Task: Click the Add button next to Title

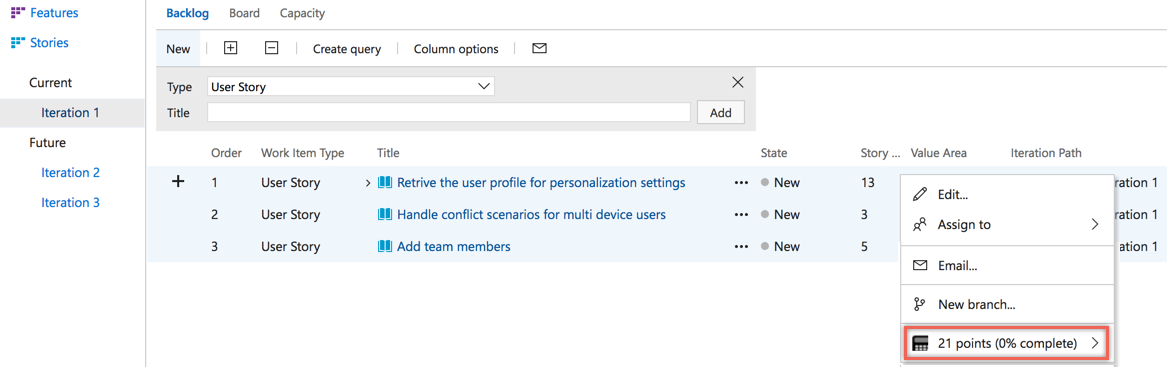Action: [x=721, y=113]
